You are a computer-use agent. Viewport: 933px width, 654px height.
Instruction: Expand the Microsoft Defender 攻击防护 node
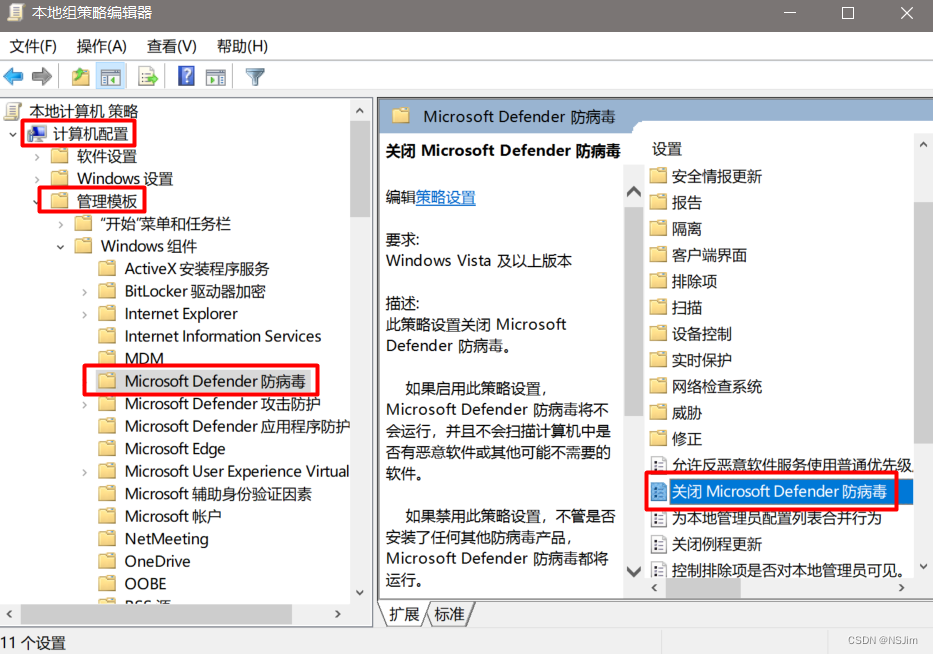[84, 405]
